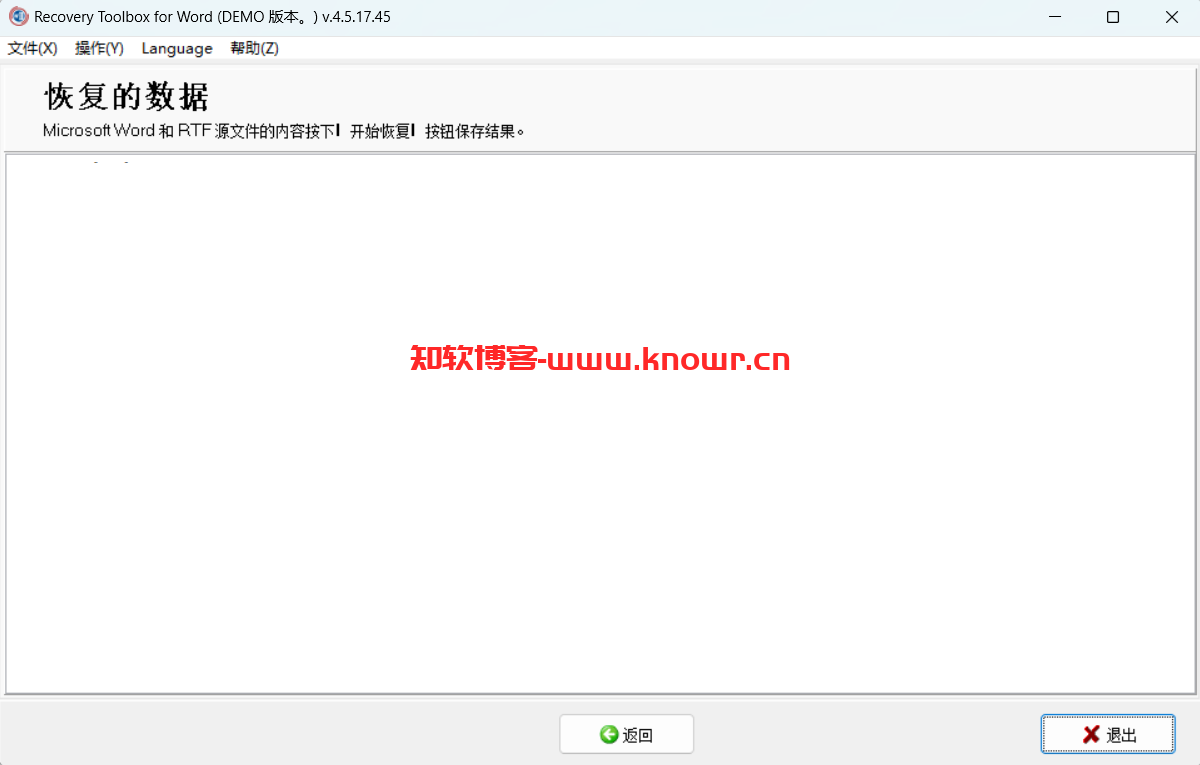The height and width of the screenshot is (765, 1200).
Task: Click the description text mentioning Microsoft Word 和 RTF
Action: click(x=284, y=131)
